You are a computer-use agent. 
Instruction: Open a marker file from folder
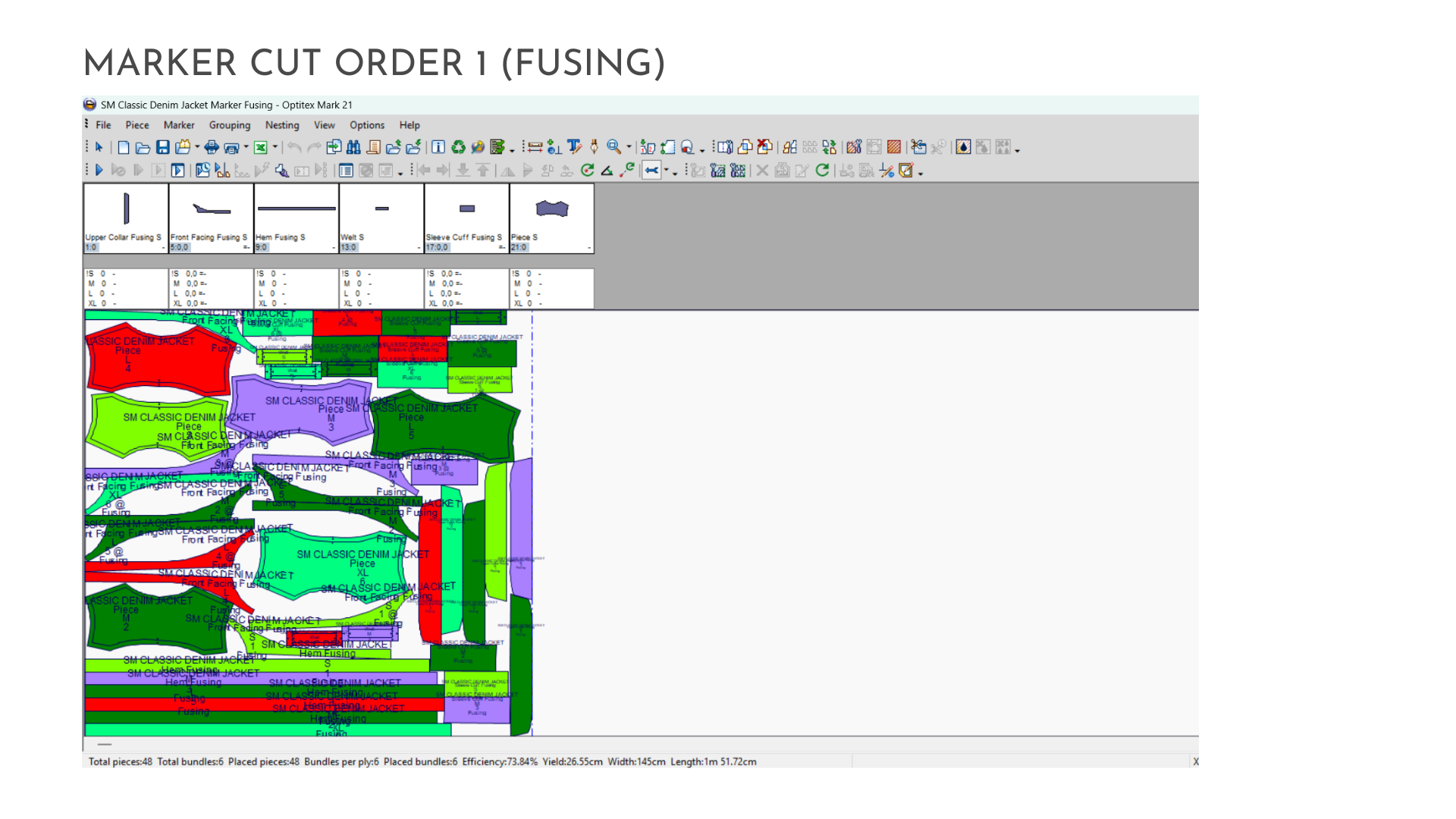click(143, 148)
